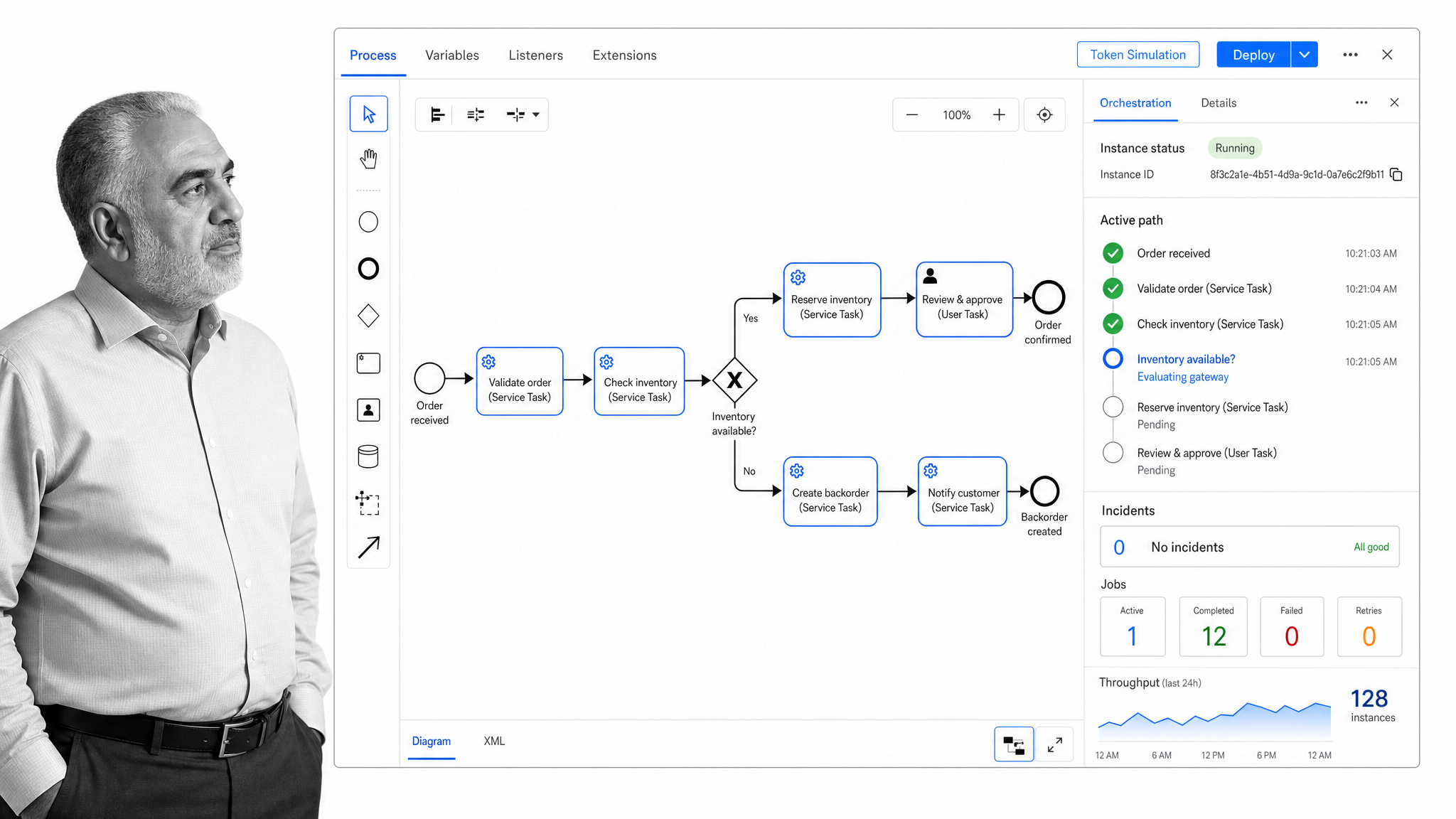Click the No sequence flow label
Viewport: 1456px width, 819px height.
(749, 471)
